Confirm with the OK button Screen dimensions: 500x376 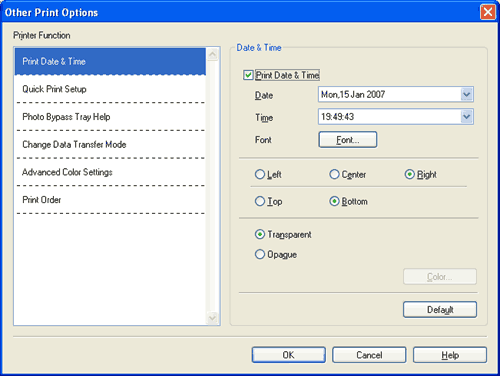(x=289, y=355)
